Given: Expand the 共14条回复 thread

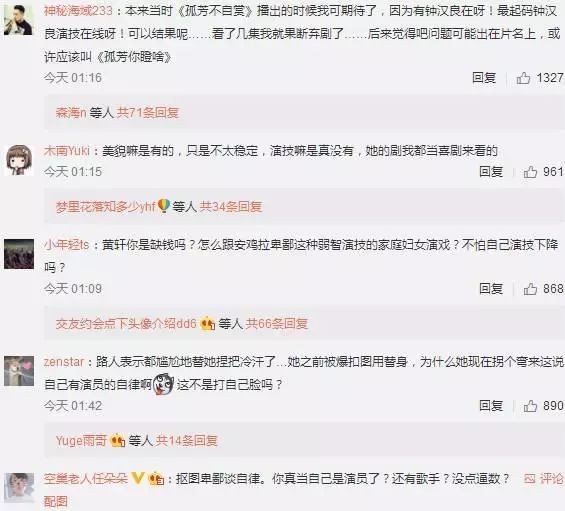Looking at the screenshot, I should [187, 441].
